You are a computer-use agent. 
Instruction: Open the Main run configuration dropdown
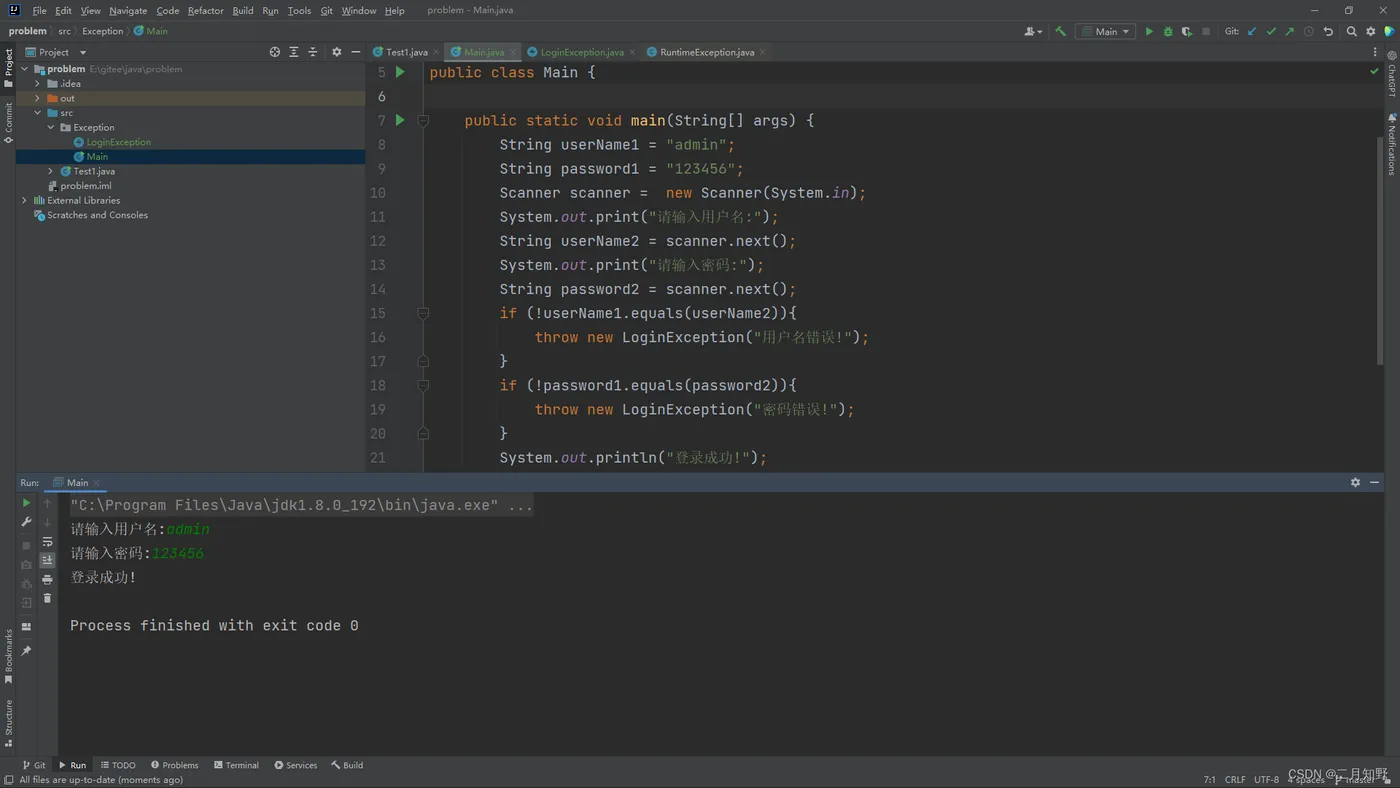click(1105, 31)
